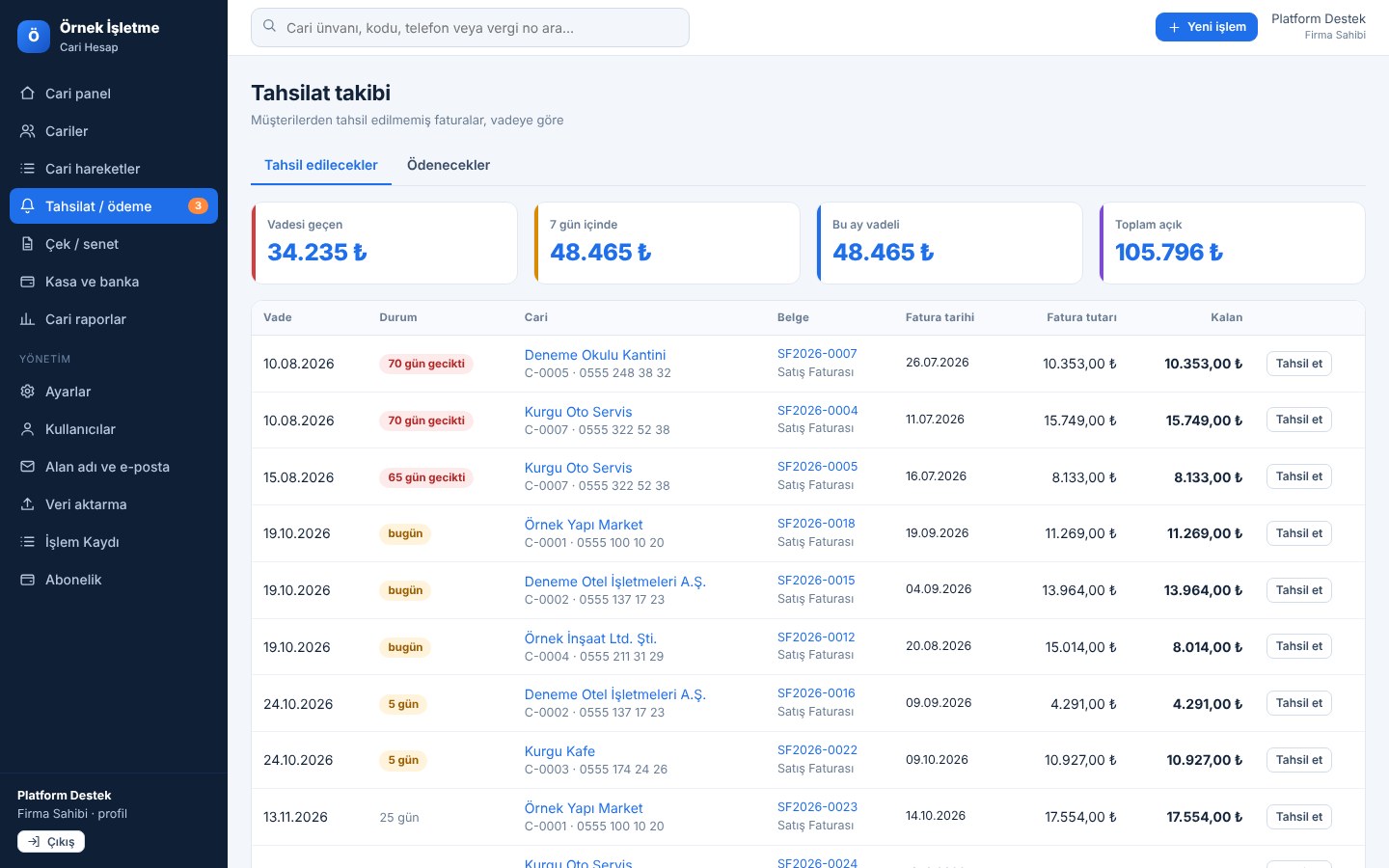Select the Toplam açık summary card
The height and width of the screenshot is (868, 1389).
pos(1232,243)
